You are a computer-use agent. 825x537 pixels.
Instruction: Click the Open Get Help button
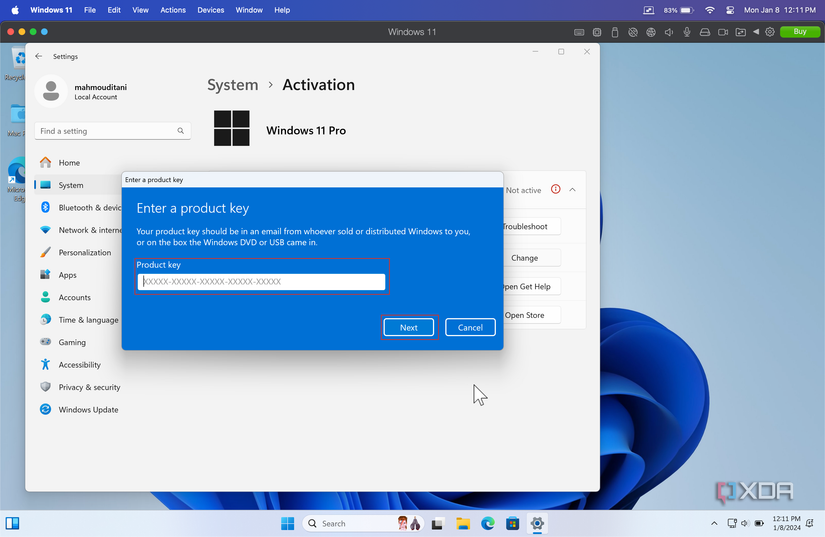[x=531, y=287]
